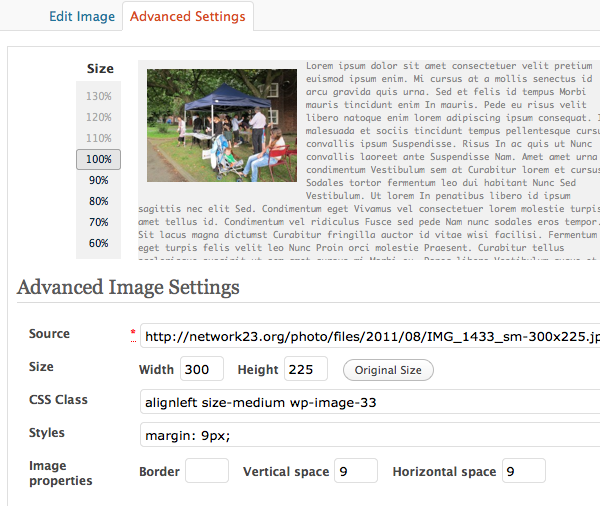Open the Advanced Settings tab

pos(188,17)
